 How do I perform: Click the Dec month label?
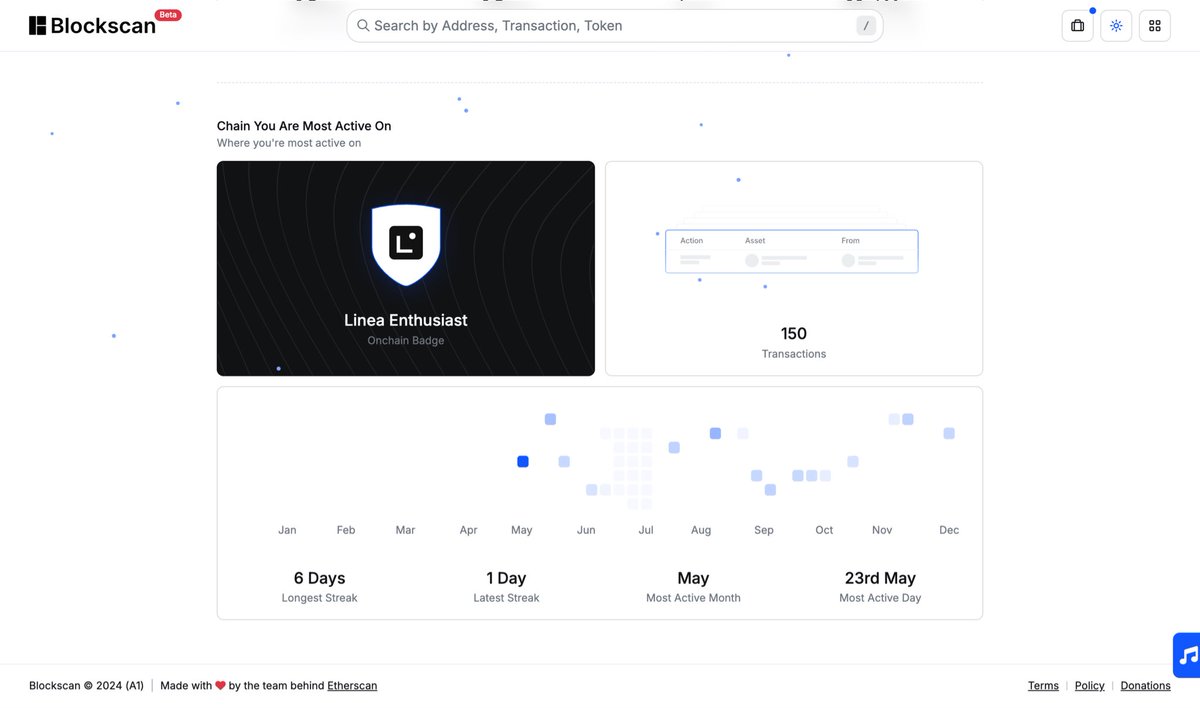tap(949, 530)
